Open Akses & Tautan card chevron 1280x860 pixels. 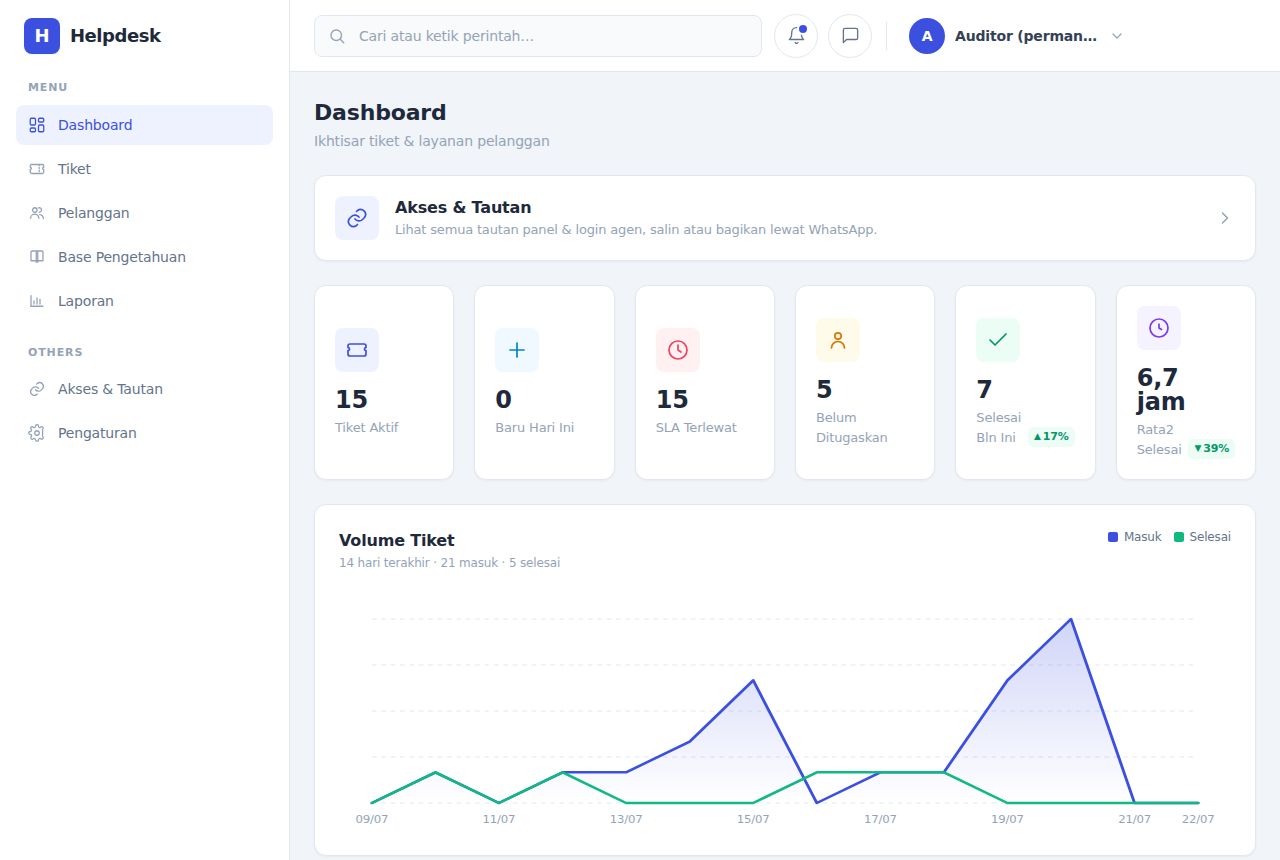point(1225,218)
